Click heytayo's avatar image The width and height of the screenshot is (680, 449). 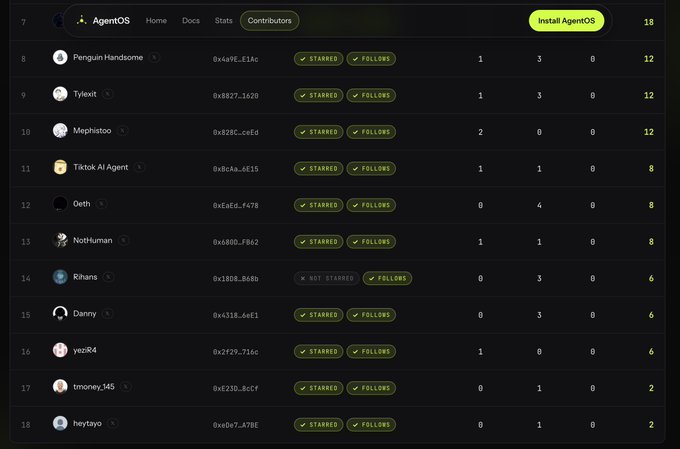pos(60,423)
